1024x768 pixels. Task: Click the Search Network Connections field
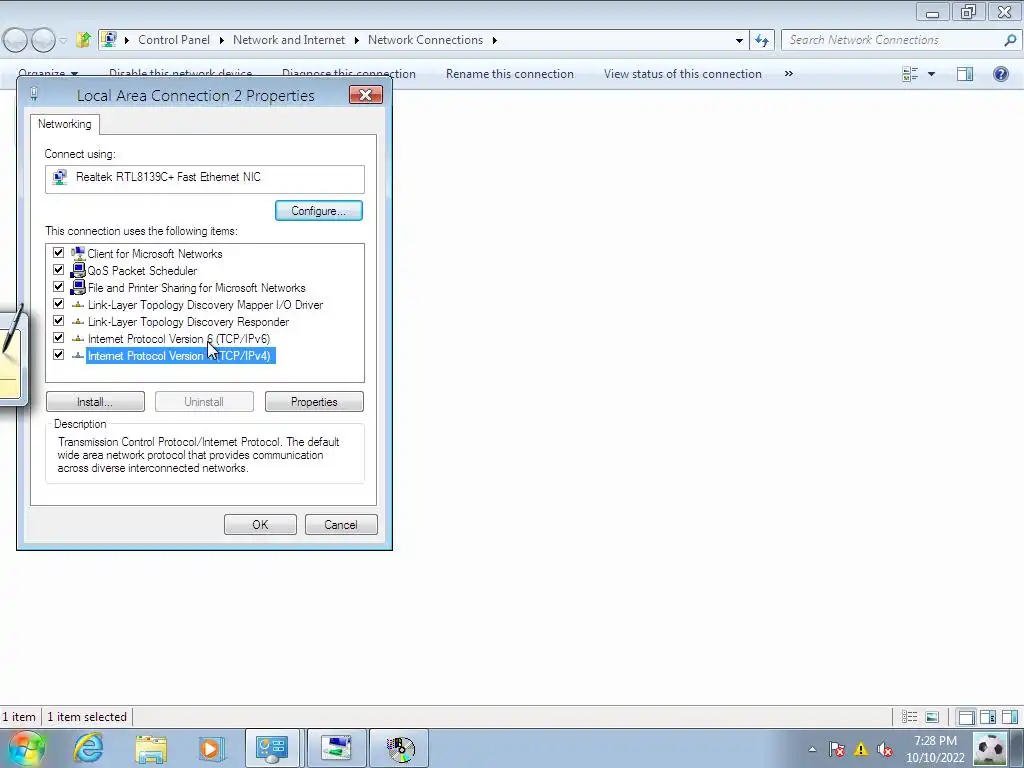[891, 40]
